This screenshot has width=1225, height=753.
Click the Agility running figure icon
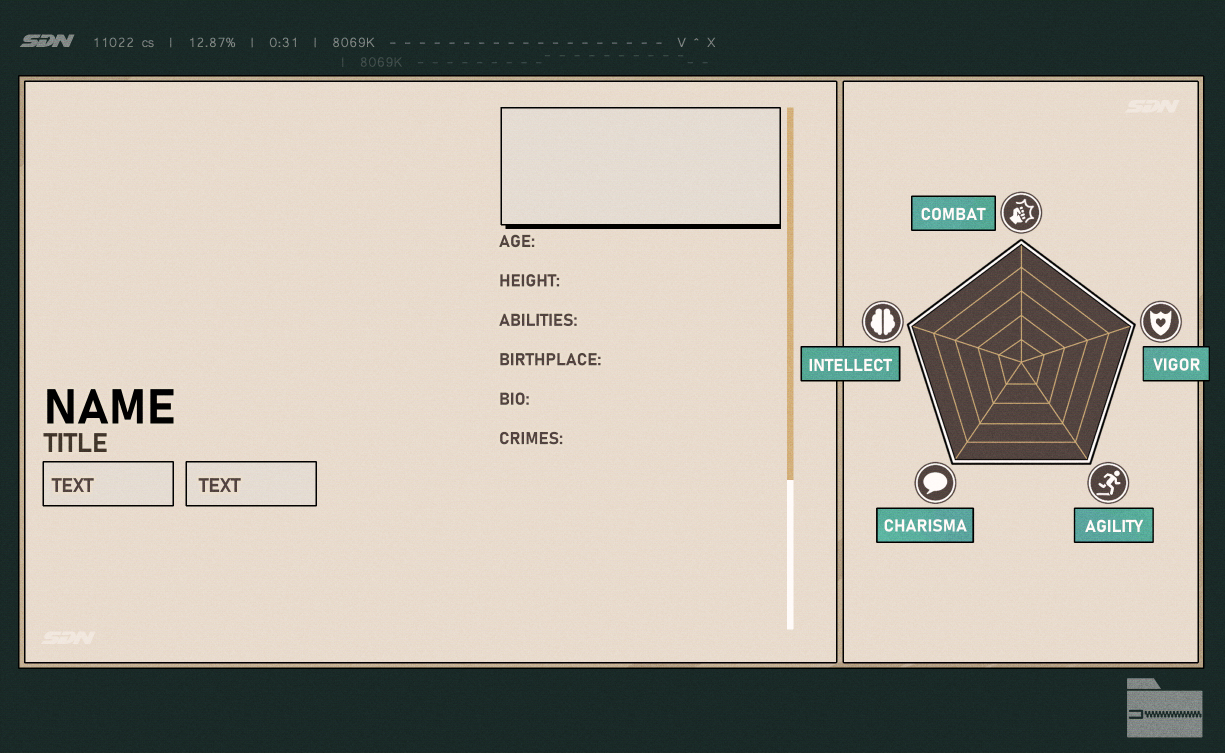(1108, 484)
